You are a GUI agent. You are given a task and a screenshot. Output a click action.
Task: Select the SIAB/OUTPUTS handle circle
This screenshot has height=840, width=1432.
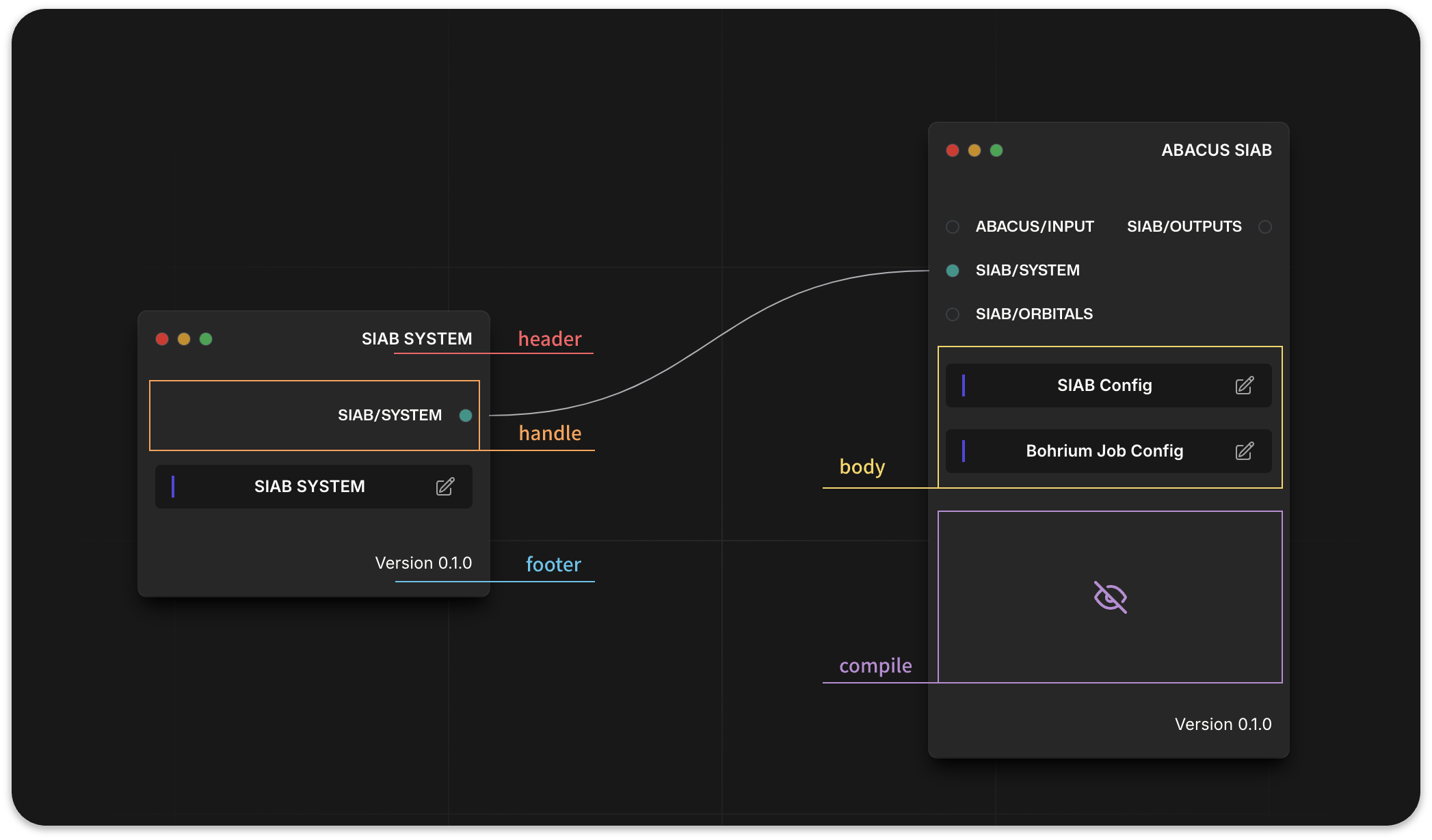1264,227
